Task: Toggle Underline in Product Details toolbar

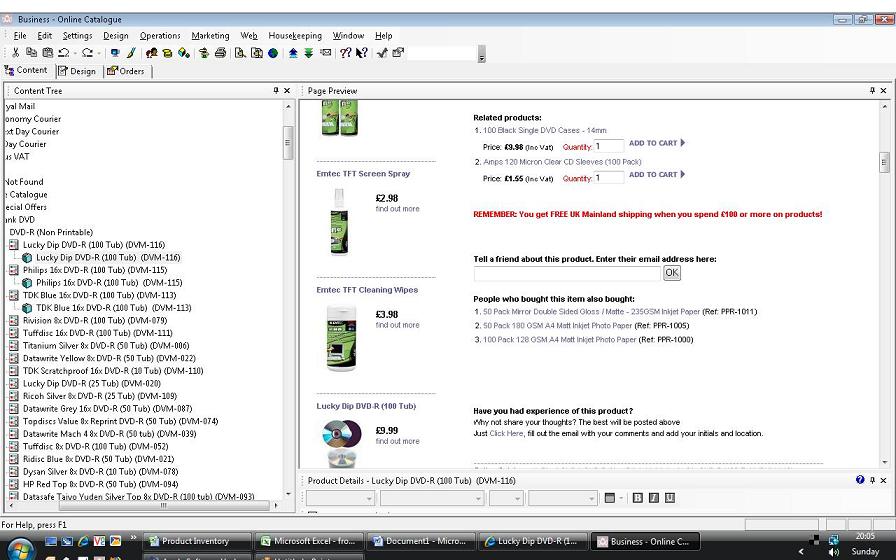Action: tap(670, 498)
